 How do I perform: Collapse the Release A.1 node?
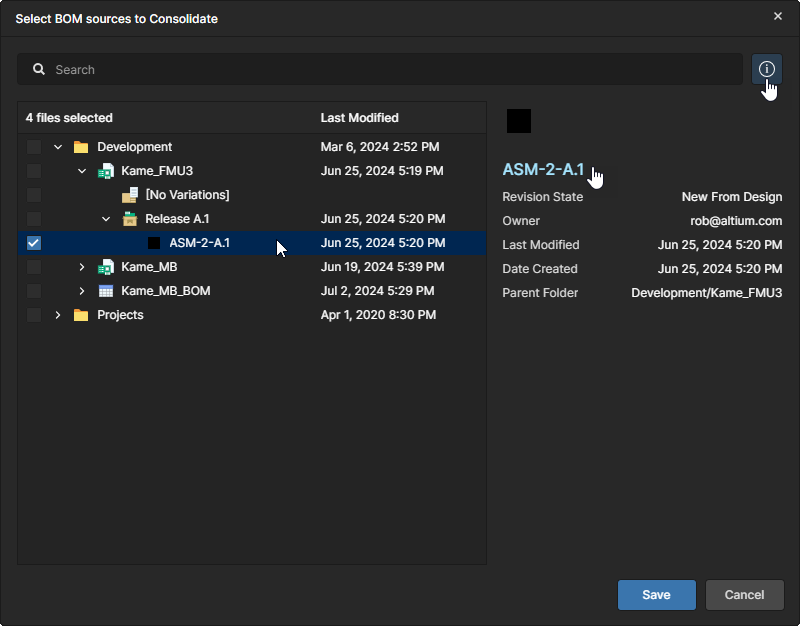[x=106, y=219]
